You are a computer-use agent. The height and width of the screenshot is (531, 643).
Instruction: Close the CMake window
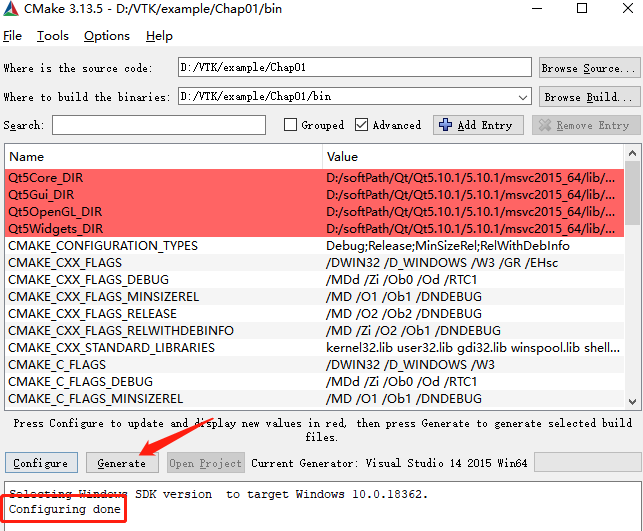(627, 8)
